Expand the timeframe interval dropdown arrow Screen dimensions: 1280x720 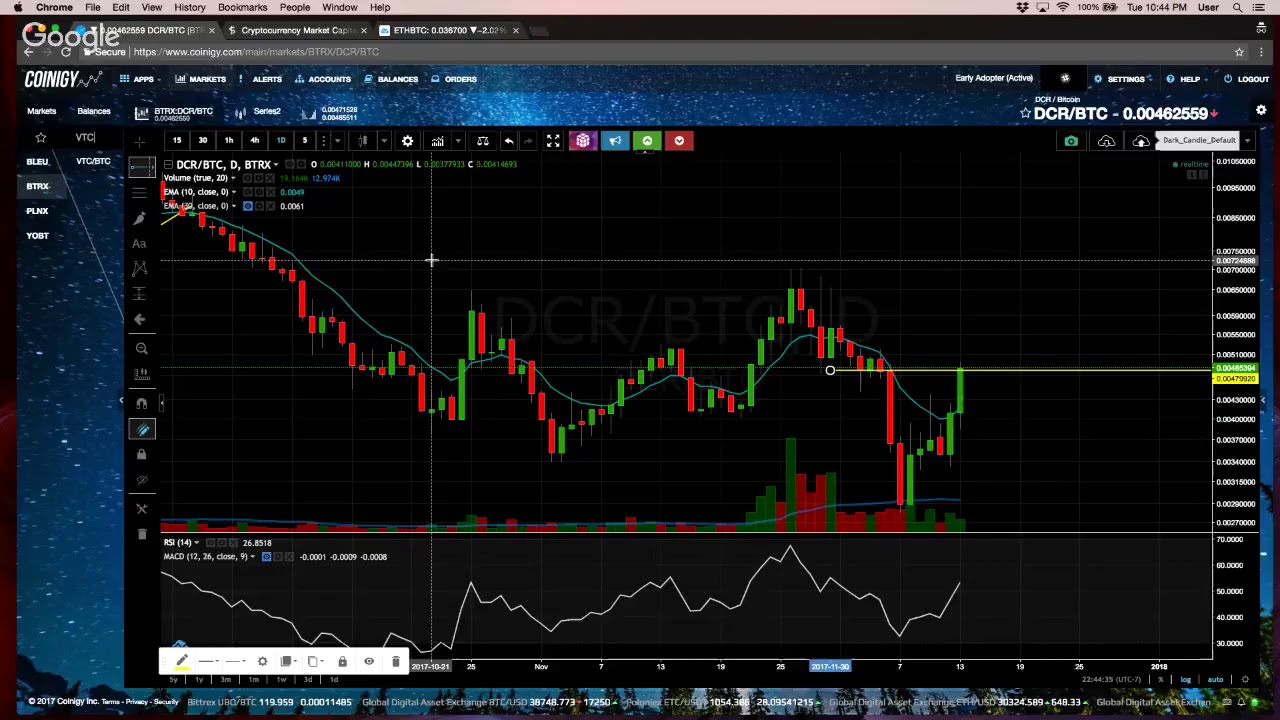point(338,141)
